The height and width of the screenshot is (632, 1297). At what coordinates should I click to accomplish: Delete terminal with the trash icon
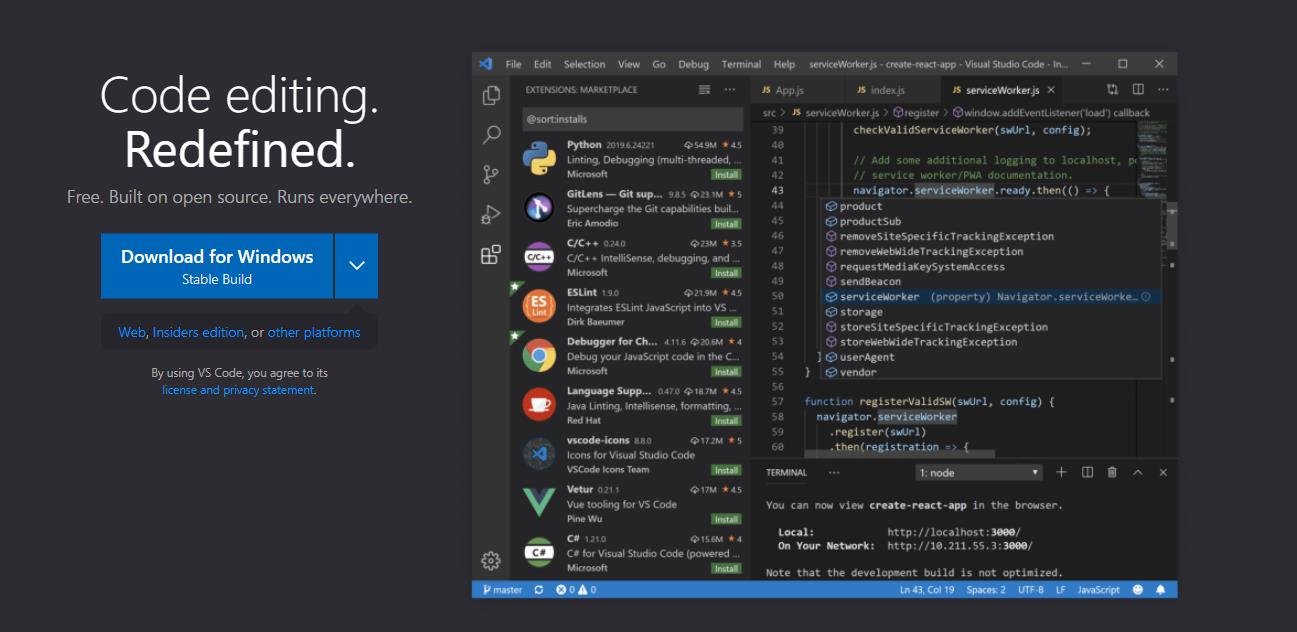pos(1112,472)
